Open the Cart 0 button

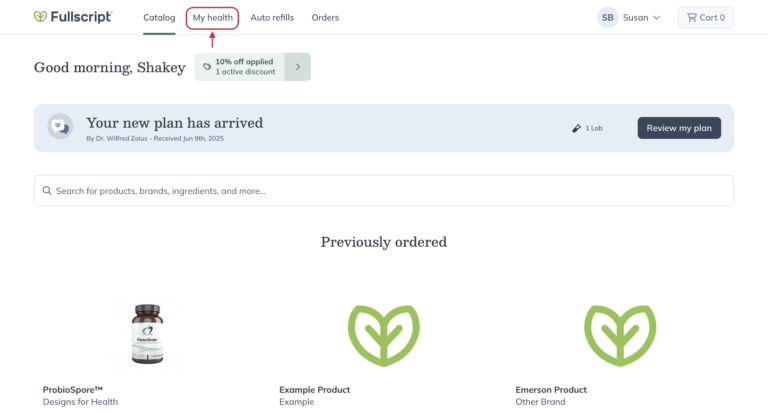[x=705, y=17]
